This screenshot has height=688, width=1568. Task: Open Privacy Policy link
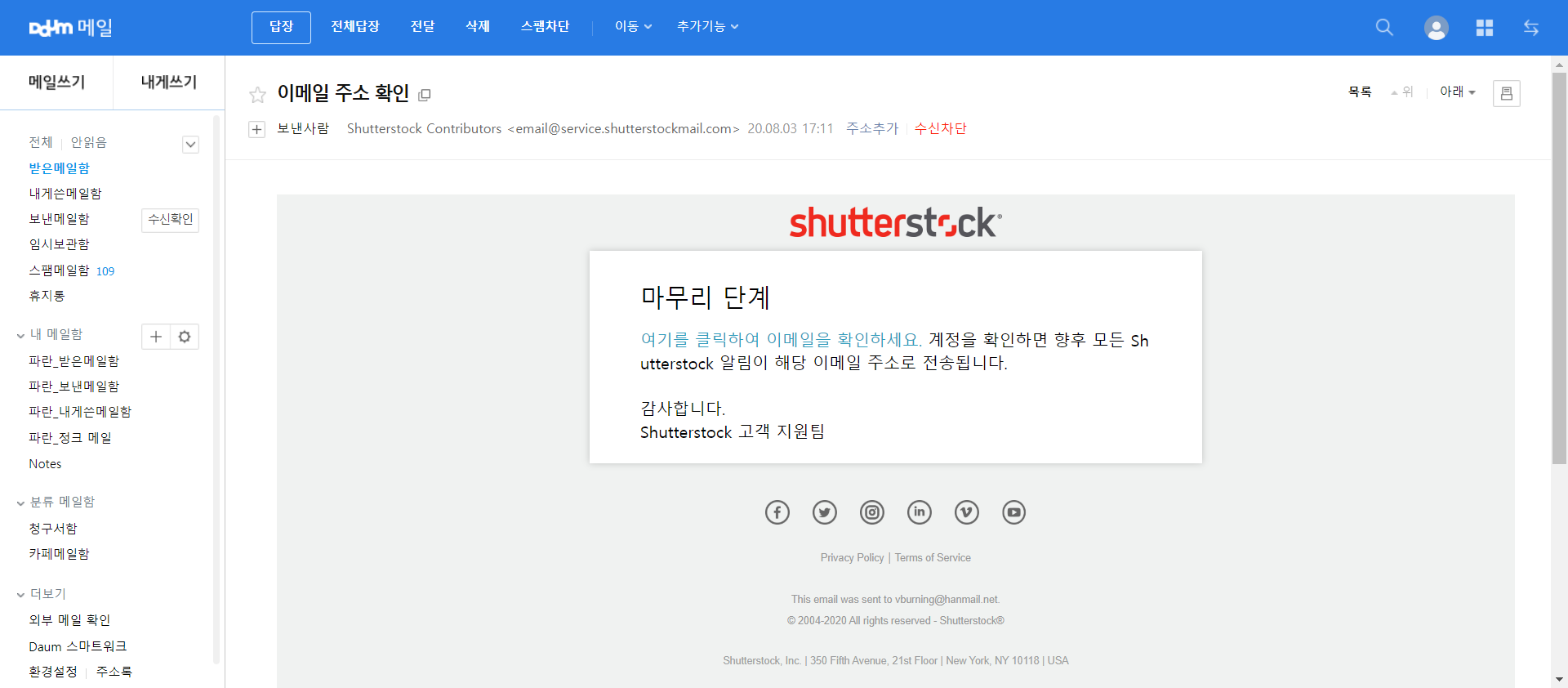852,557
